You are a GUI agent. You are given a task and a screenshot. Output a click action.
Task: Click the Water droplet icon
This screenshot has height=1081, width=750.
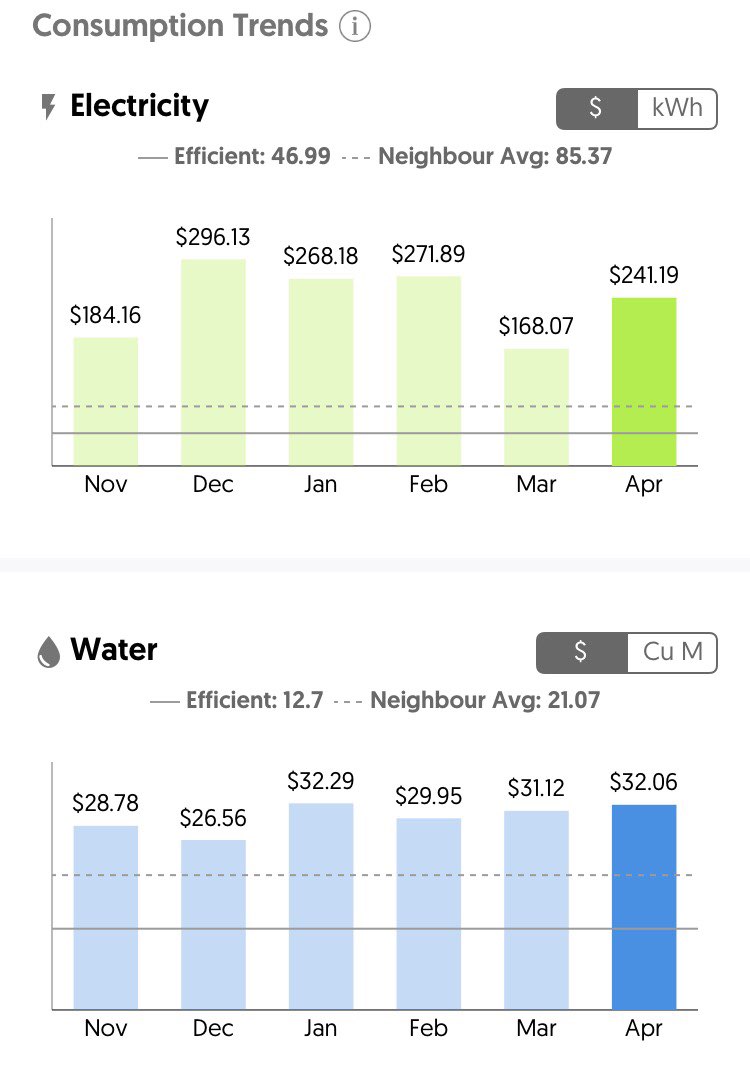pos(48,652)
